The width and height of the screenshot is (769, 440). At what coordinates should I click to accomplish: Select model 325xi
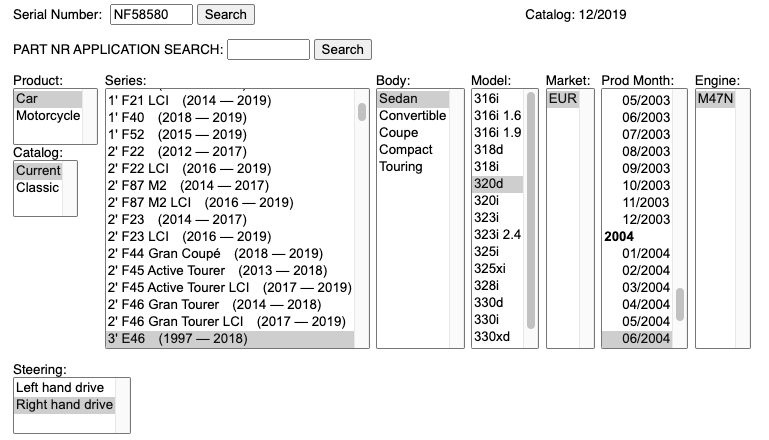pyautogui.click(x=498, y=269)
